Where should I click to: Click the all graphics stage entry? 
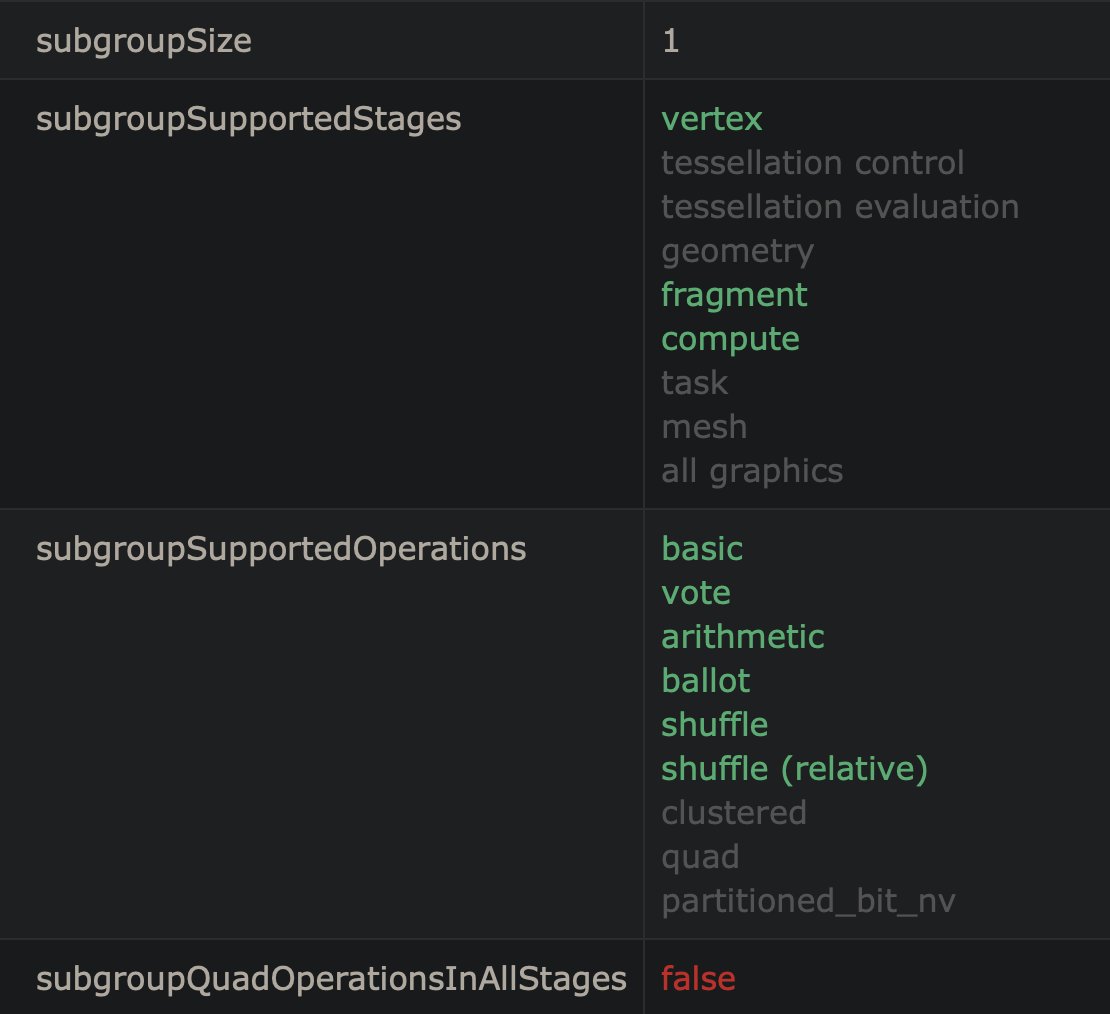(753, 472)
